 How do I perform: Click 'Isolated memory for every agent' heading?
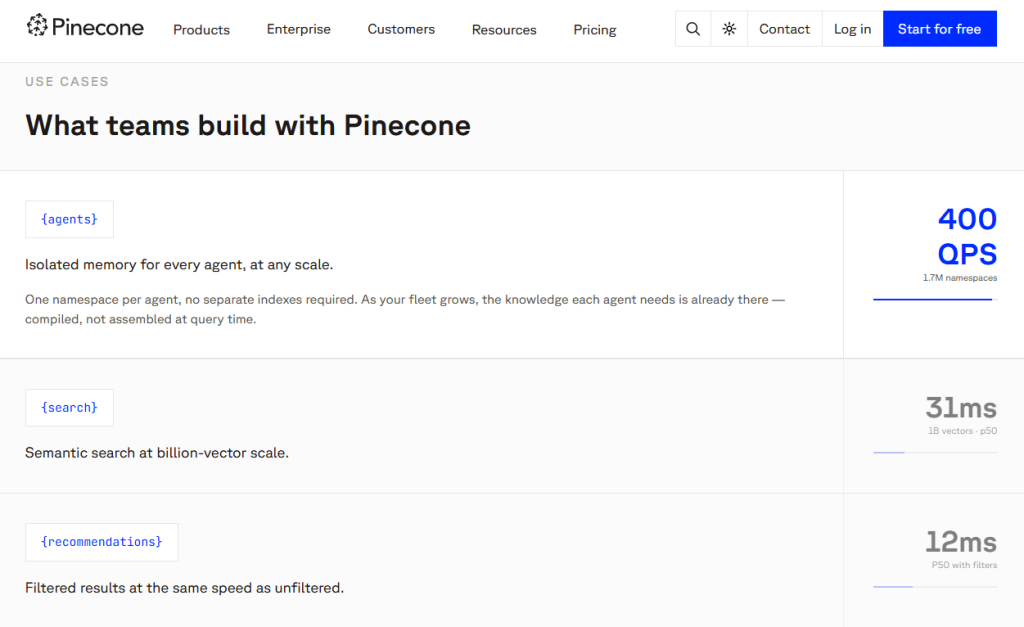click(179, 265)
